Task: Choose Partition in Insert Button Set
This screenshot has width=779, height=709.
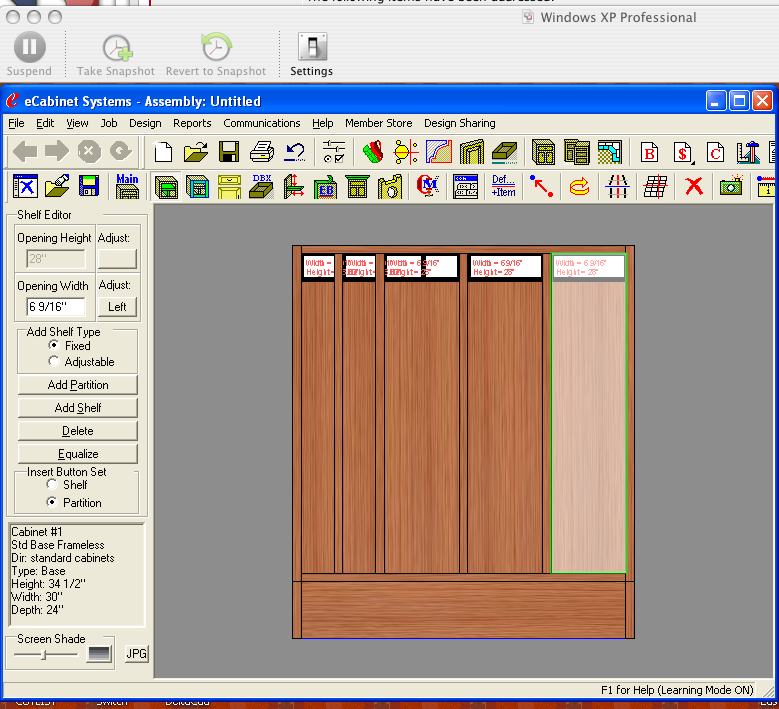Action: tap(51, 502)
